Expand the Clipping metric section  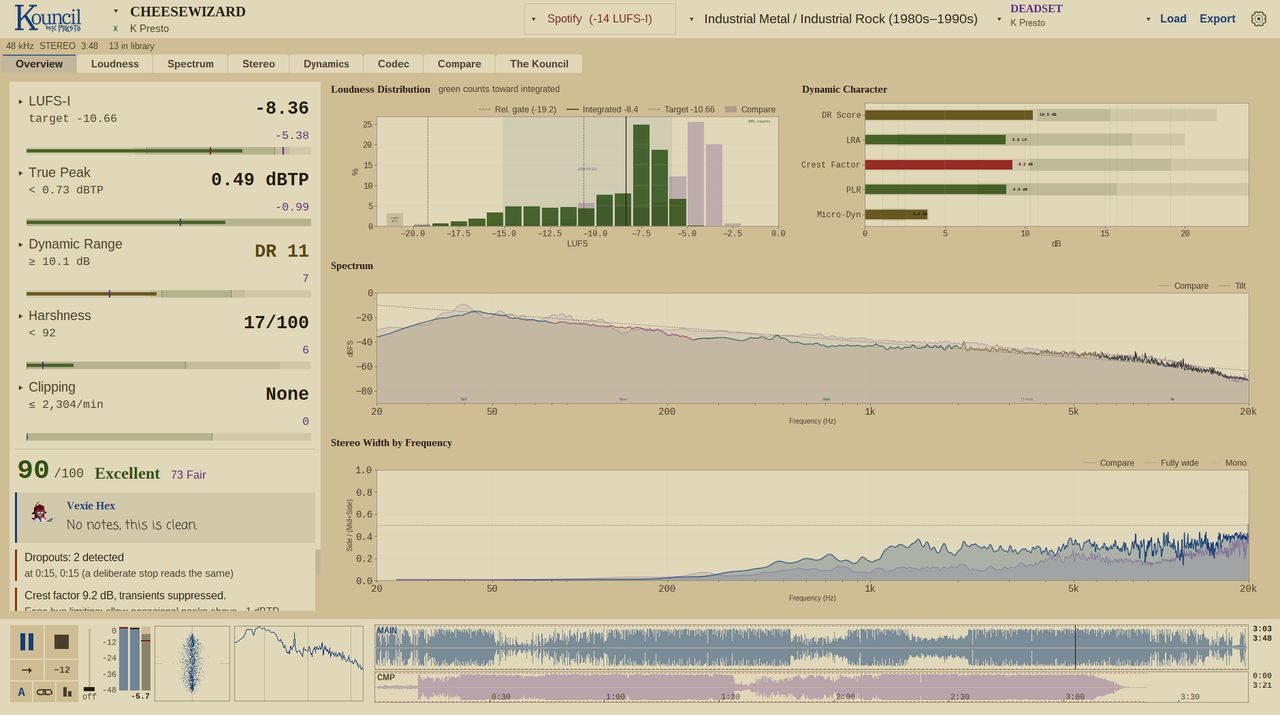click(x=20, y=387)
